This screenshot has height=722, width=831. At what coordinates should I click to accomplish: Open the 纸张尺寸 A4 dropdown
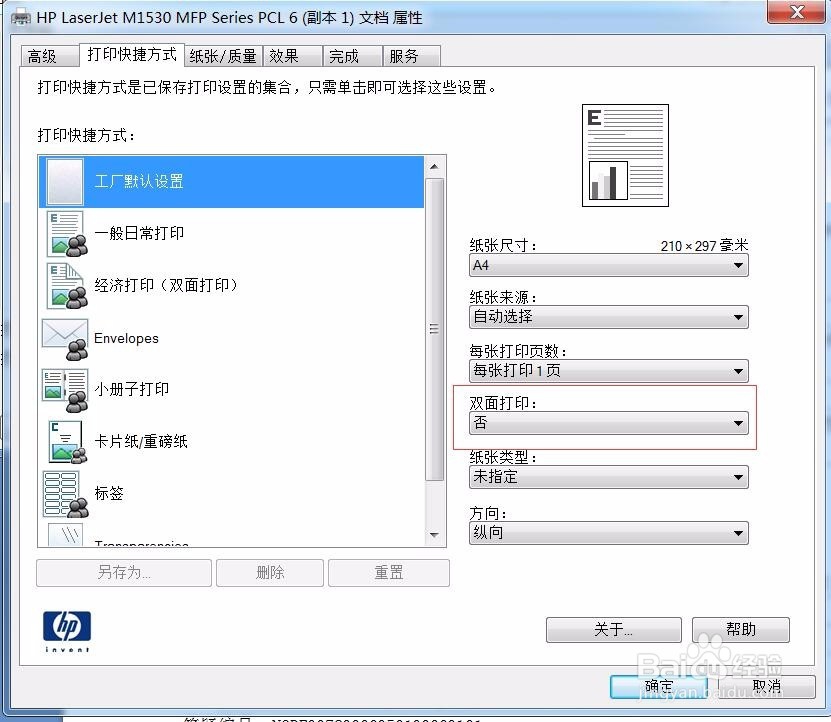[608, 265]
